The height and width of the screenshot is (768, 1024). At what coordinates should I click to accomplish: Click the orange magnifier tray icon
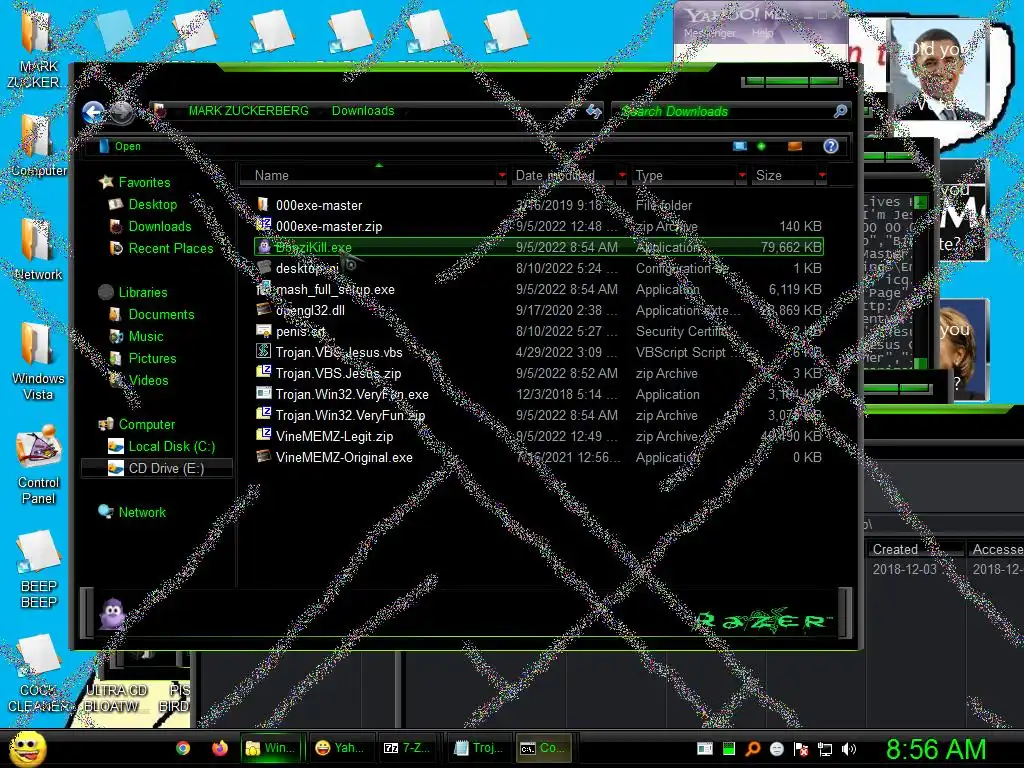pos(752,749)
